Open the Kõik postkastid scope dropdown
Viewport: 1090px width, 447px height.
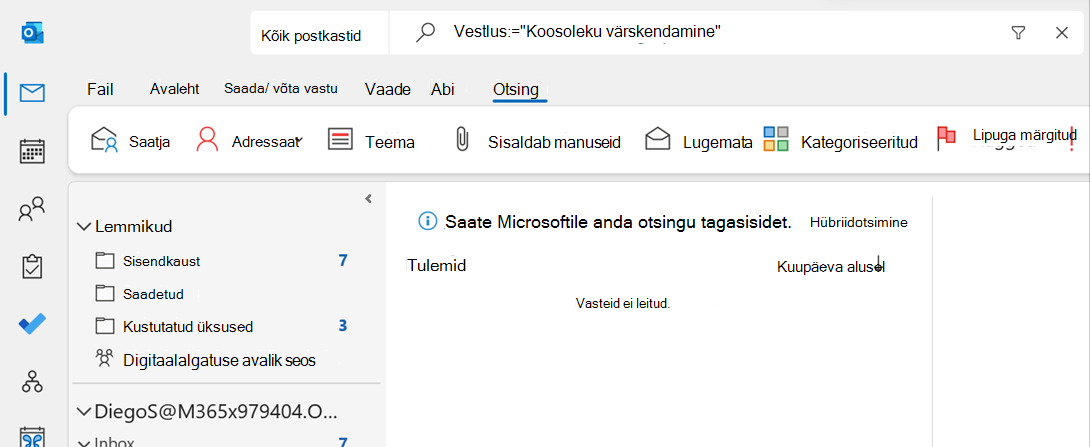point(319,33)
